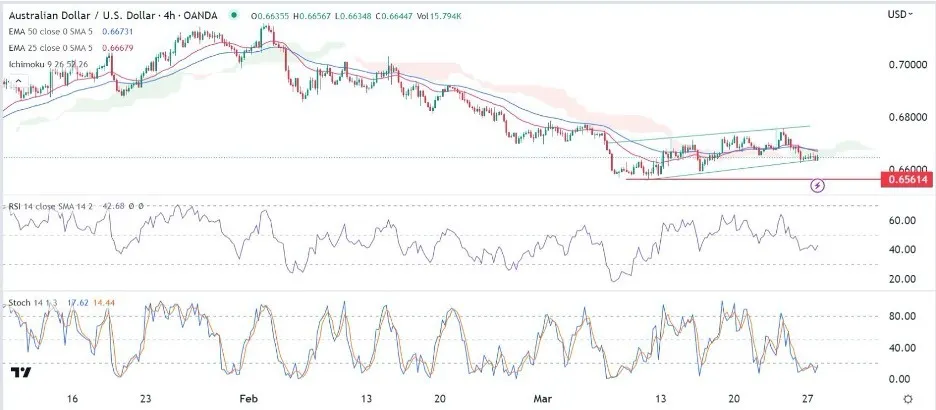
Task: Open chart settings gear icon
Action: tap(908, 399)
